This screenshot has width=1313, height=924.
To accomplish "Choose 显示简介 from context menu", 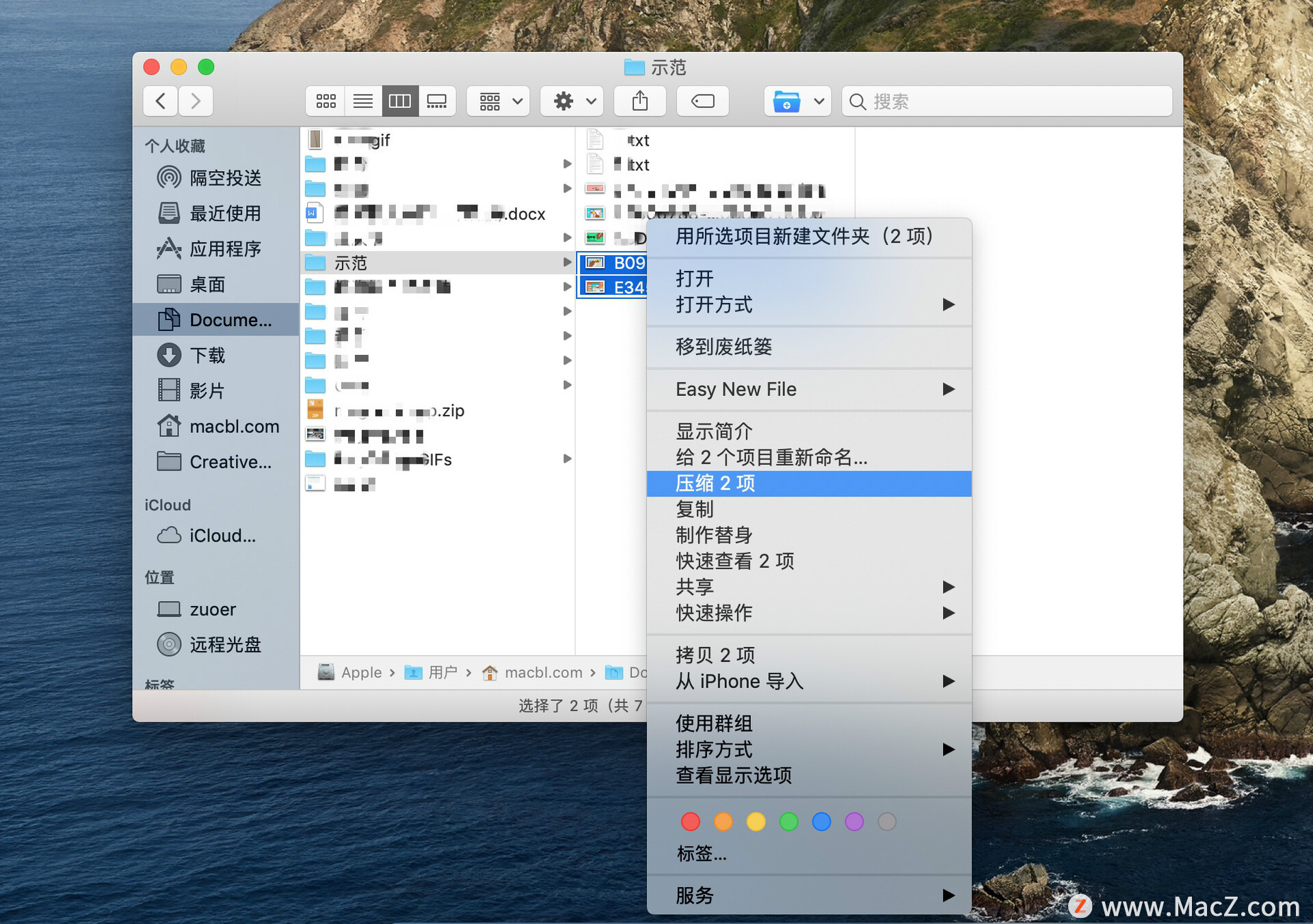I will point(809,432).
